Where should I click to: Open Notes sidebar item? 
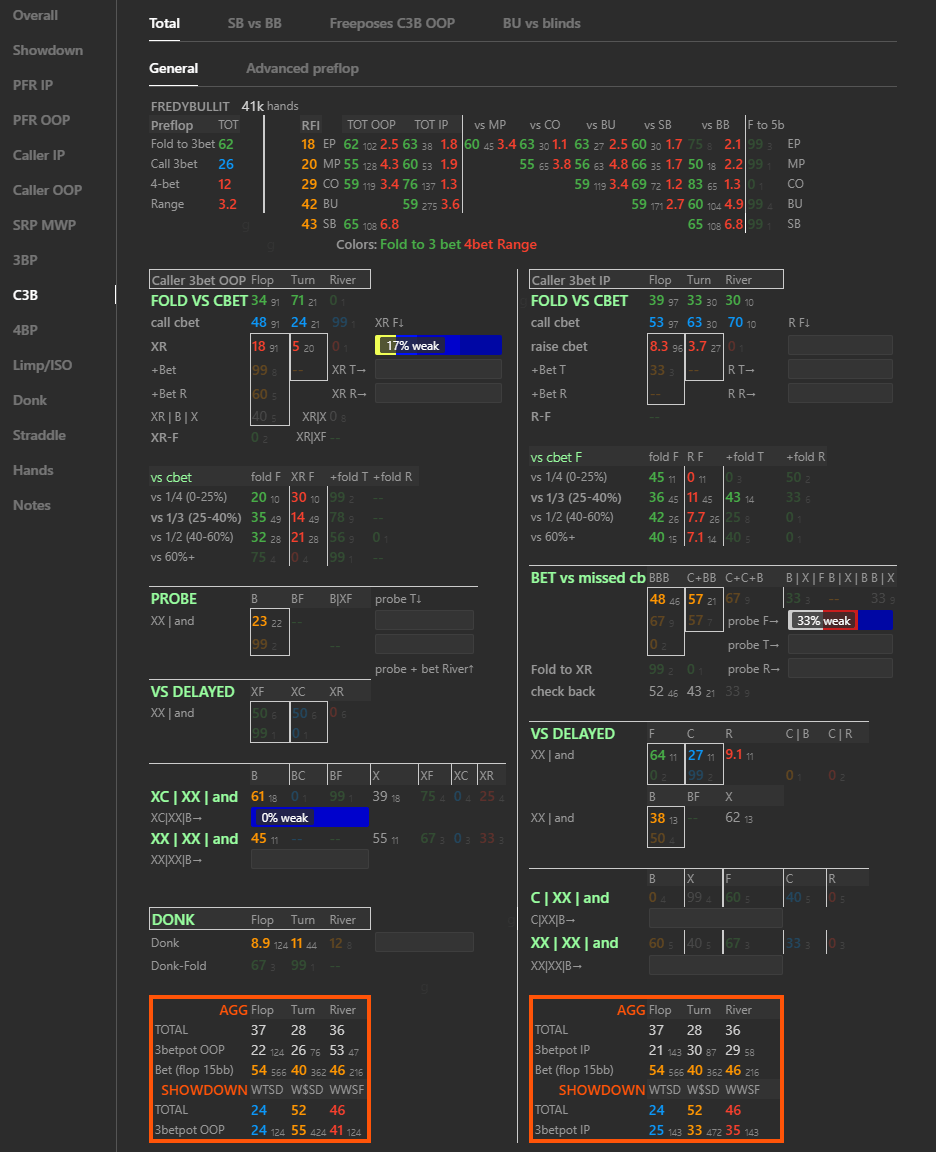pyautogui.click(x=32, y=505)
